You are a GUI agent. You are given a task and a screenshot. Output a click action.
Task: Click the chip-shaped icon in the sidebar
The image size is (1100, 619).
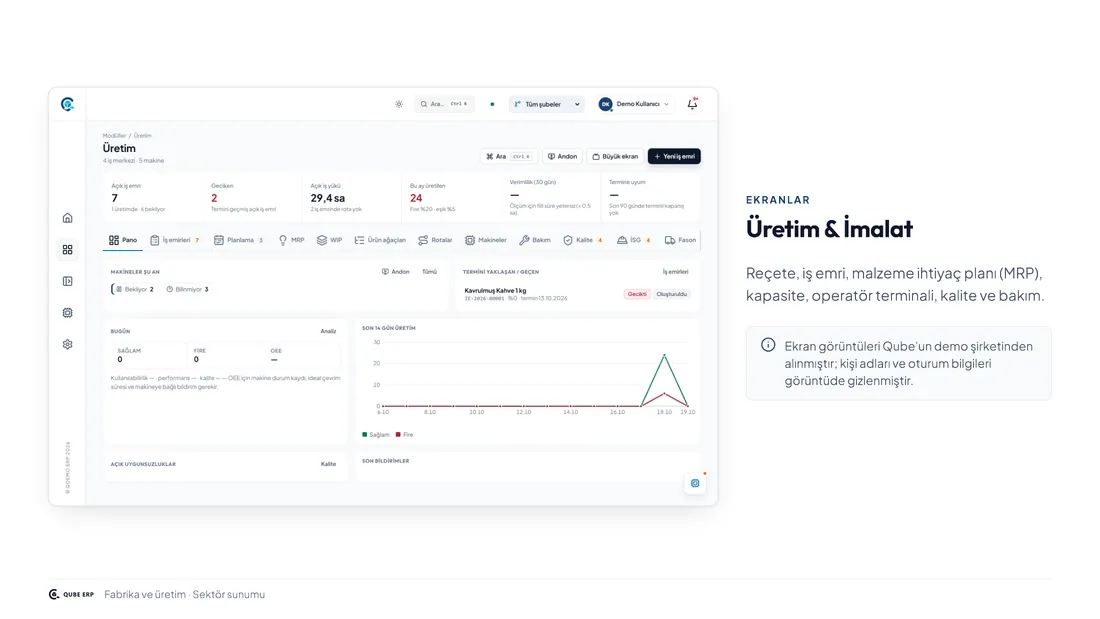pyautogui.click(x=67, y=313)
